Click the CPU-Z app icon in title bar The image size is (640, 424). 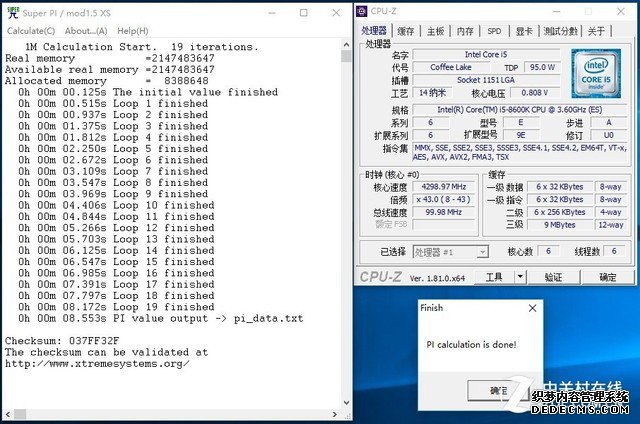361,11
